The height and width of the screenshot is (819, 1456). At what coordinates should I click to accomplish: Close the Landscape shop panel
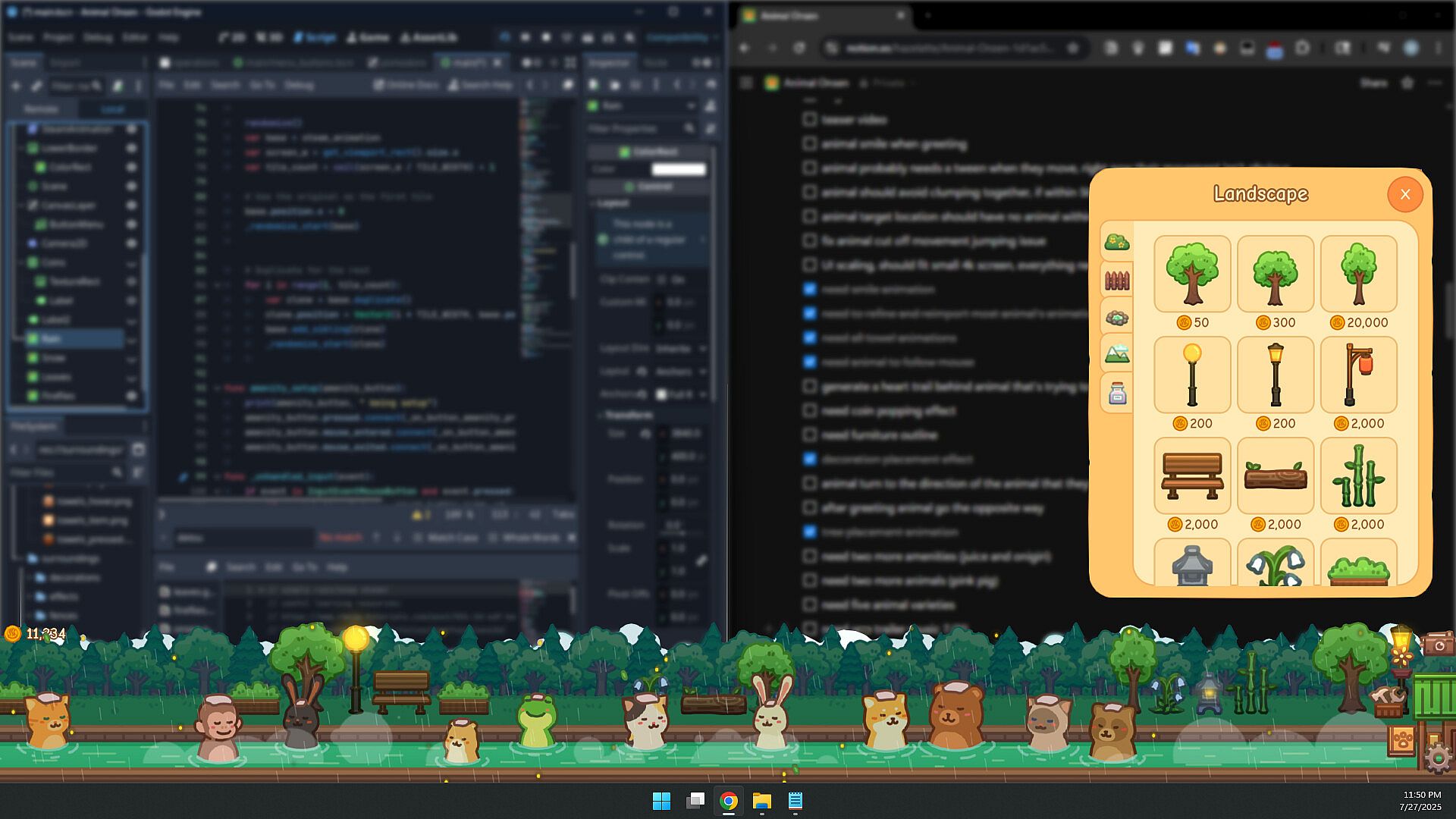pyautogui.click(x=1404, y=194)
